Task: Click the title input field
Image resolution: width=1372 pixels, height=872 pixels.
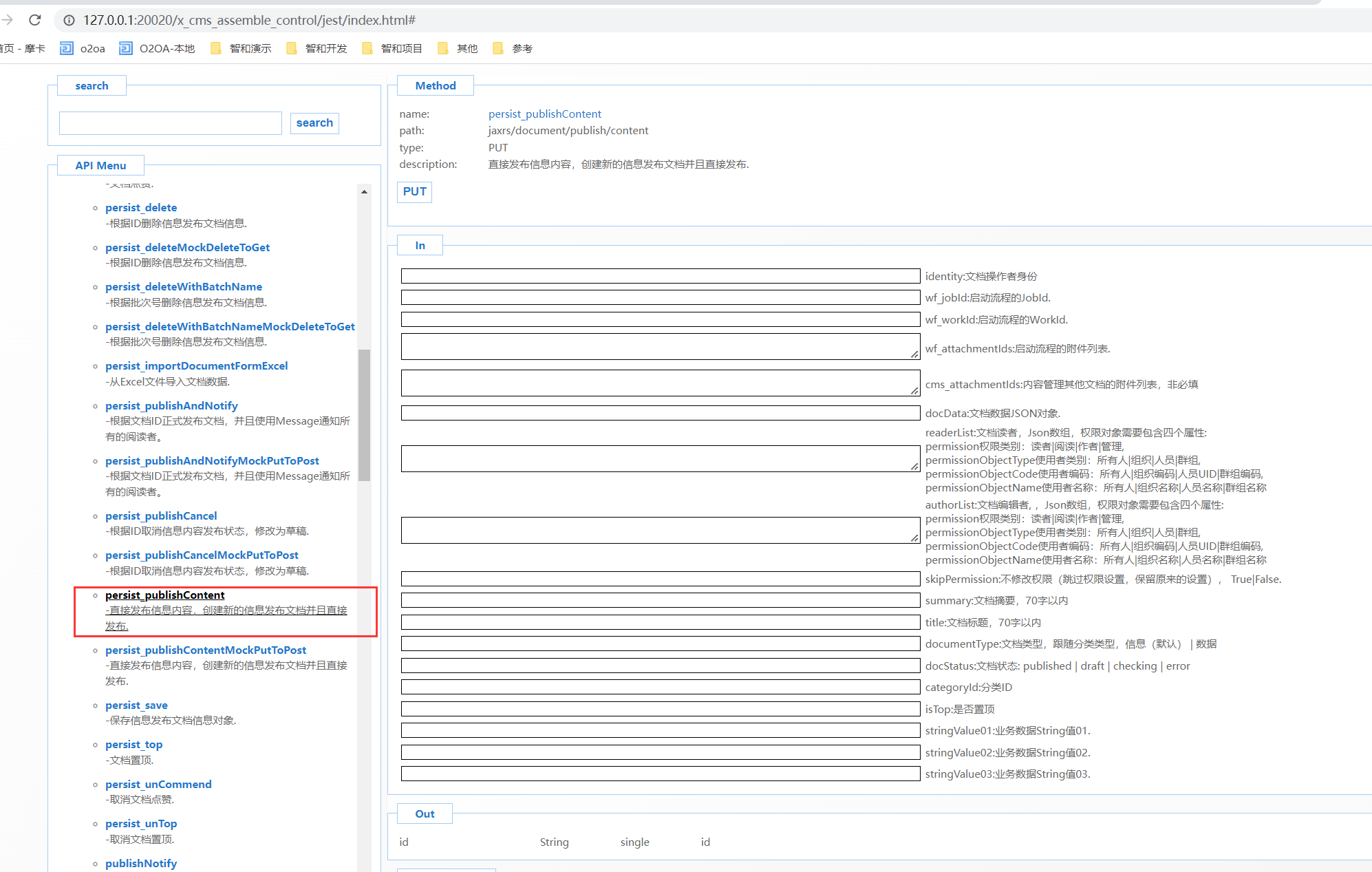Action: [660, 622]
